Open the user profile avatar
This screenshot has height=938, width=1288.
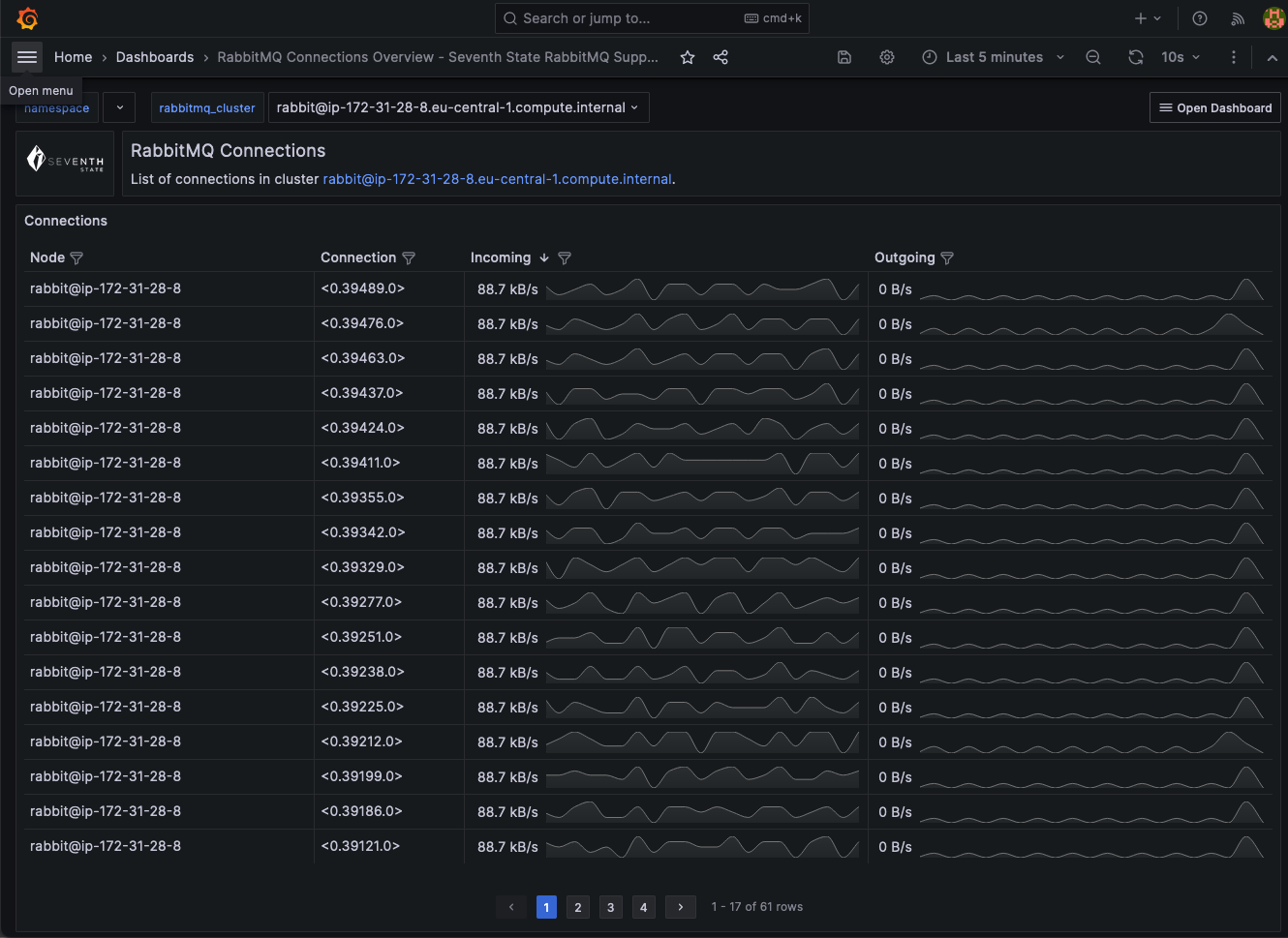1274,18
